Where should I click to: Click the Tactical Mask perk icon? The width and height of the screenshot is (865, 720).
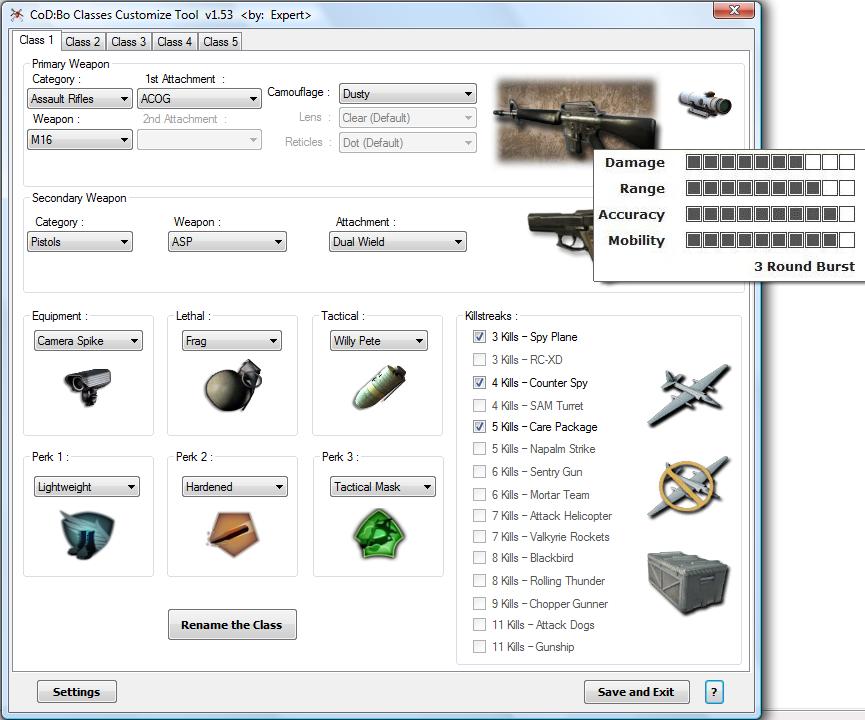click(x=378, y=534)
